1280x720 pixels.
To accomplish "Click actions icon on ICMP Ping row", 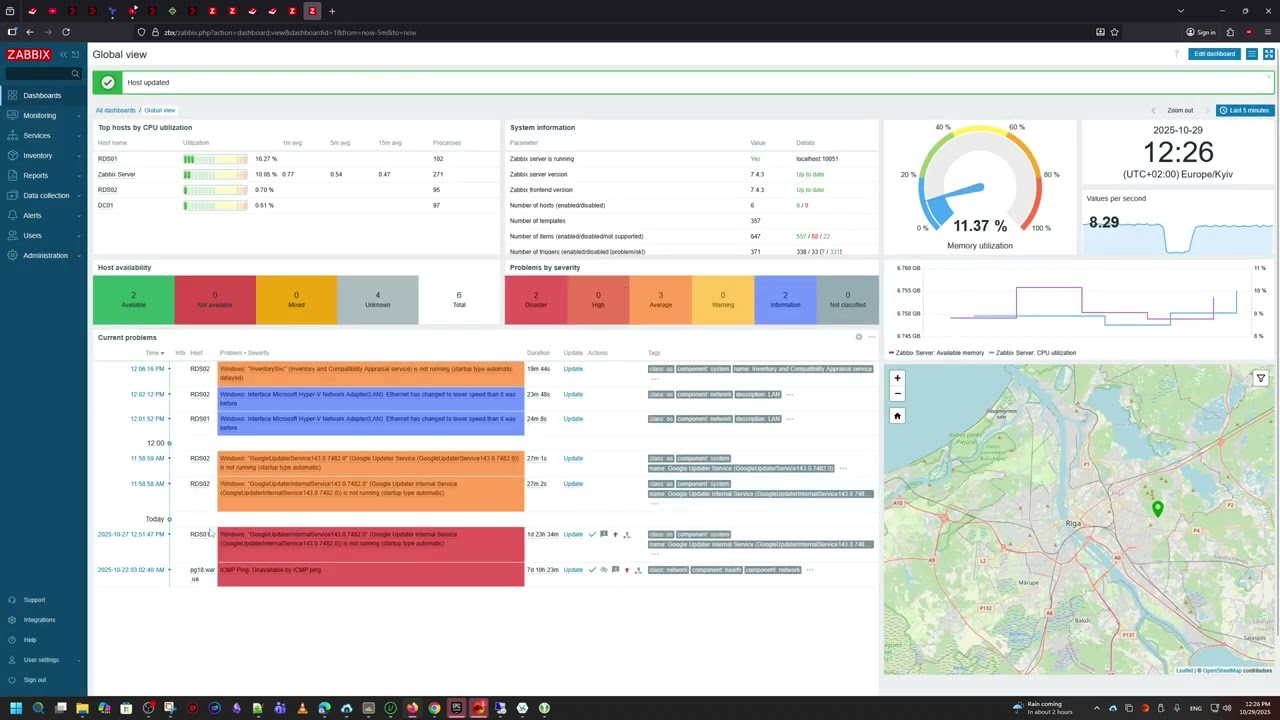I will point(638,570).
